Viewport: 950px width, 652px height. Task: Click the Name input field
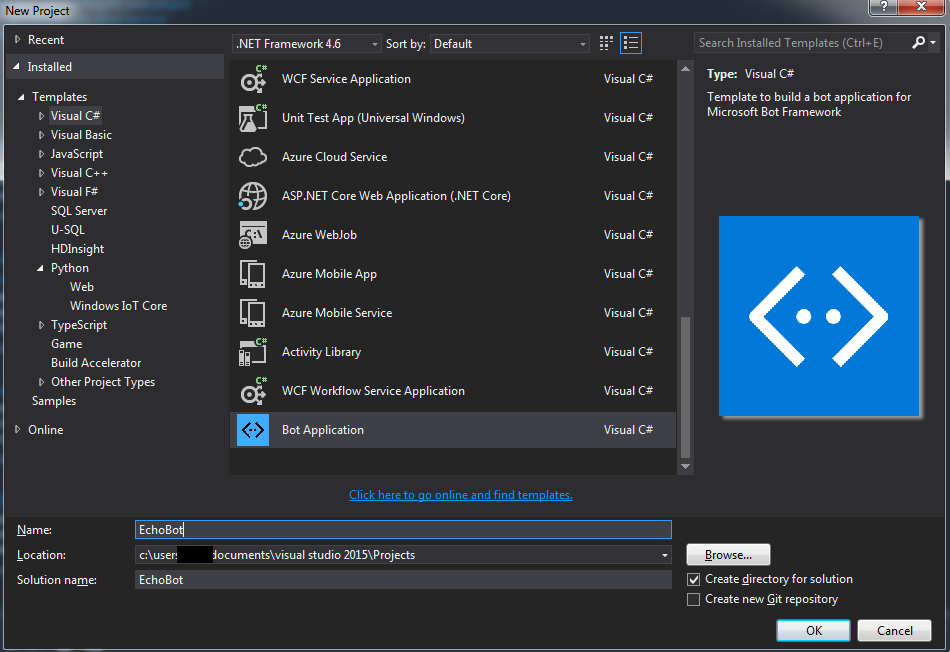pyautogui.click(x=403, y=530)
